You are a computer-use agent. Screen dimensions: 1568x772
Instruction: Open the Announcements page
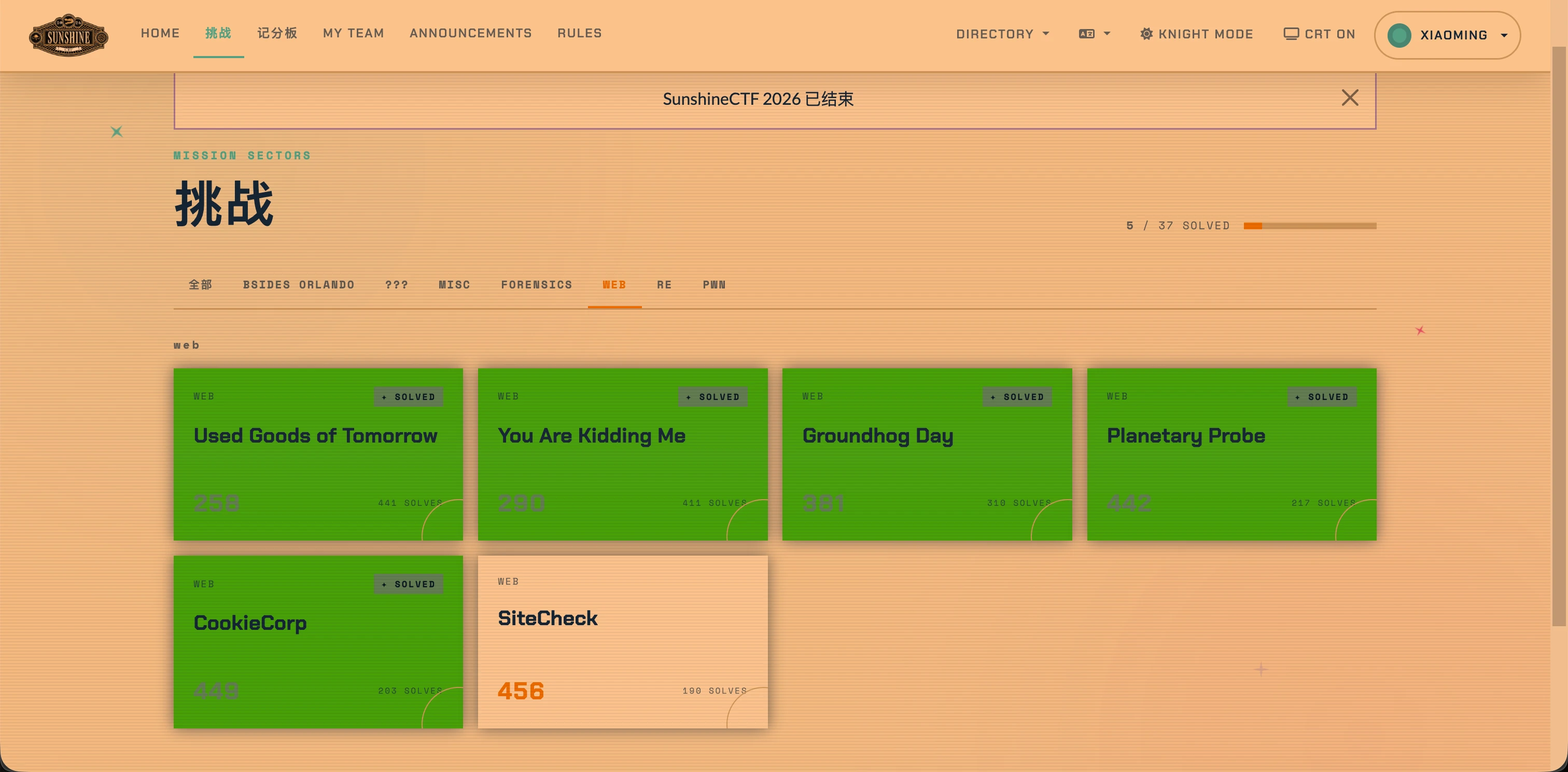[x=470, y=33]
